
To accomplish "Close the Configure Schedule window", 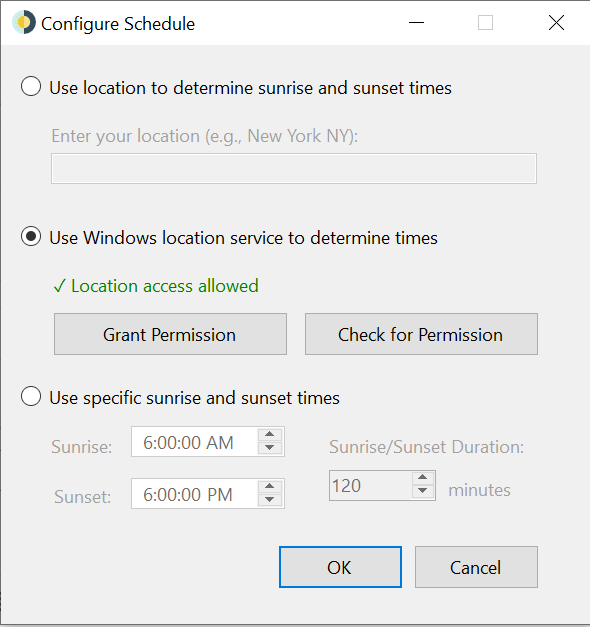I will (556, 23).
